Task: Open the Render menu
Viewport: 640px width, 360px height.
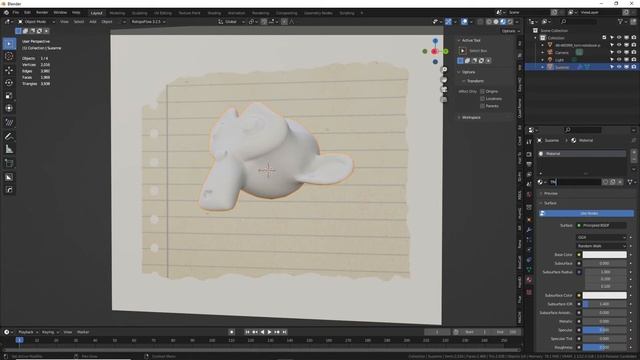Action: [42, 13]
